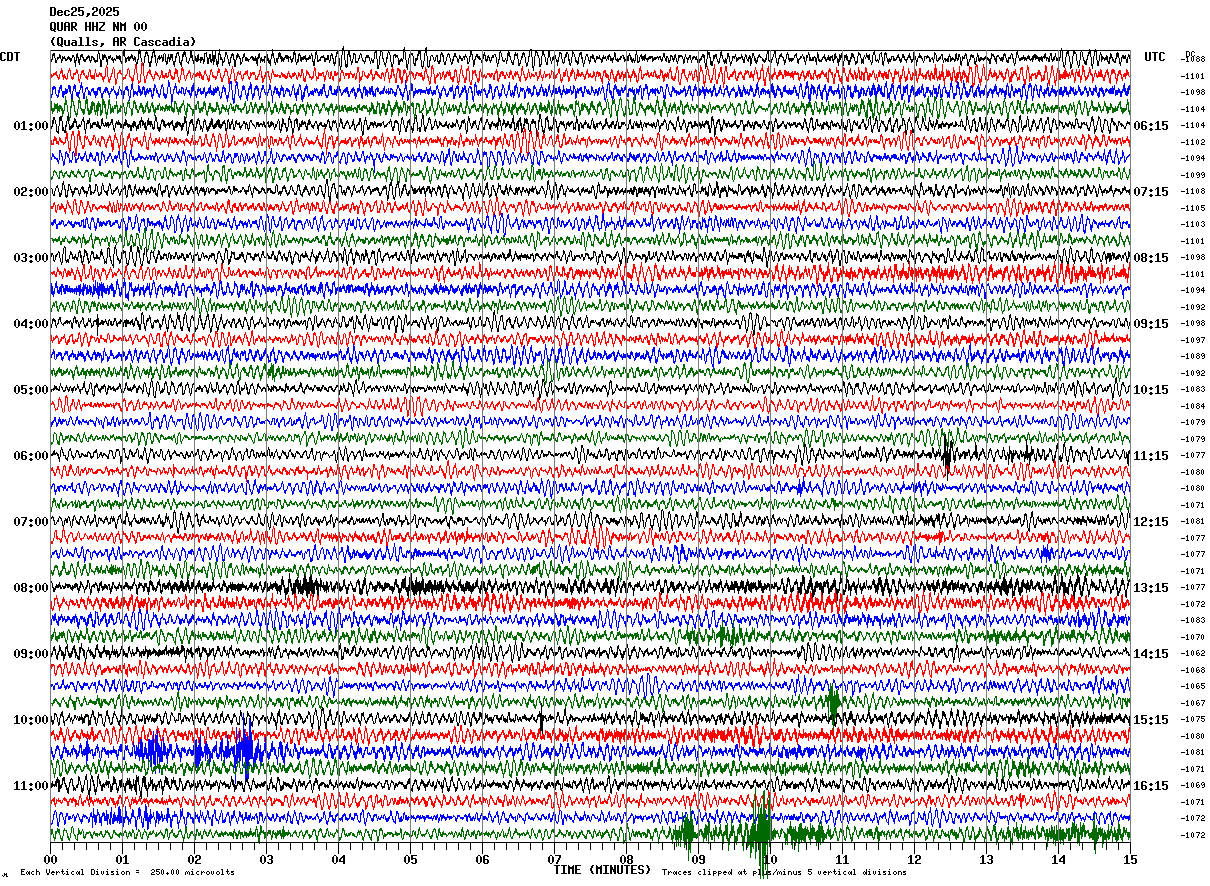This screenshot has width=1210, height=886.
Task: Click the 16:15 UTC time label
Action: [x=1151, y=786]
